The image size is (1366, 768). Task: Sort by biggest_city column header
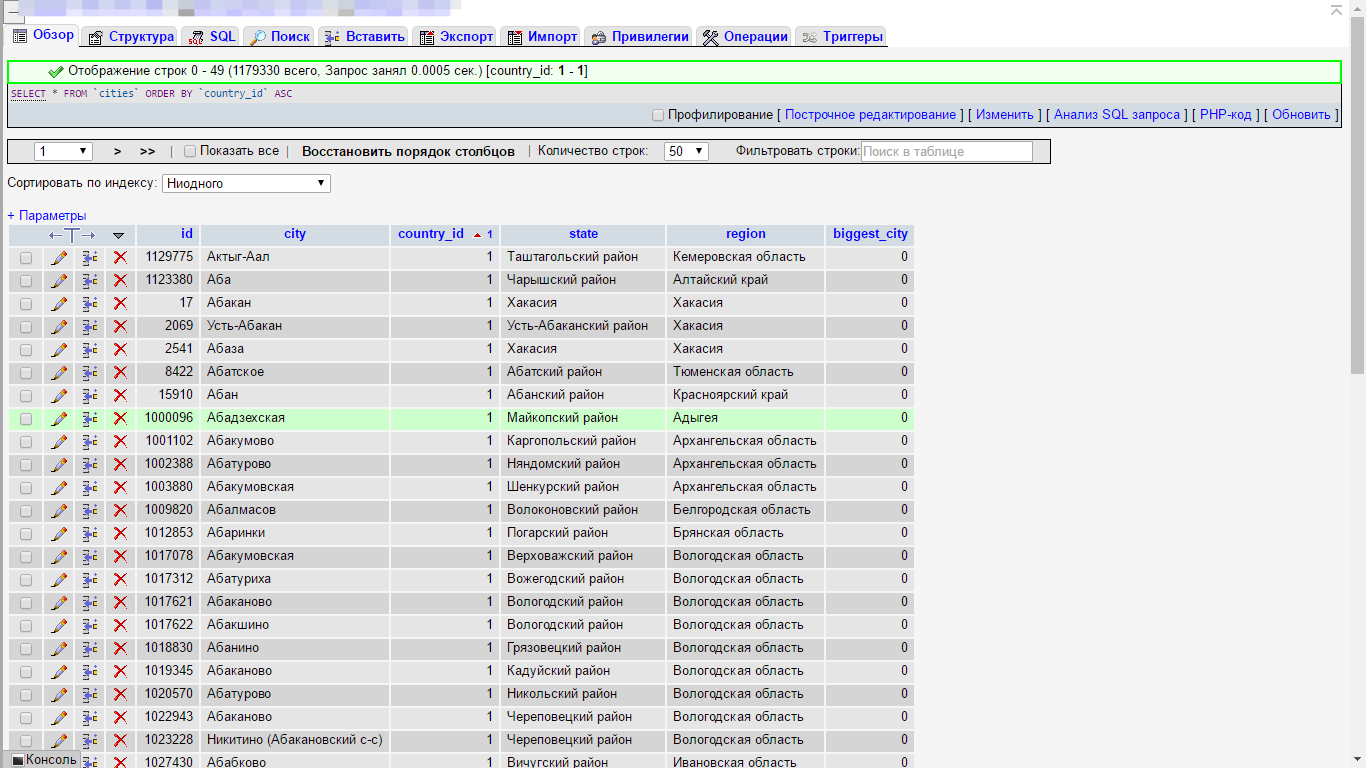(870, 234)
